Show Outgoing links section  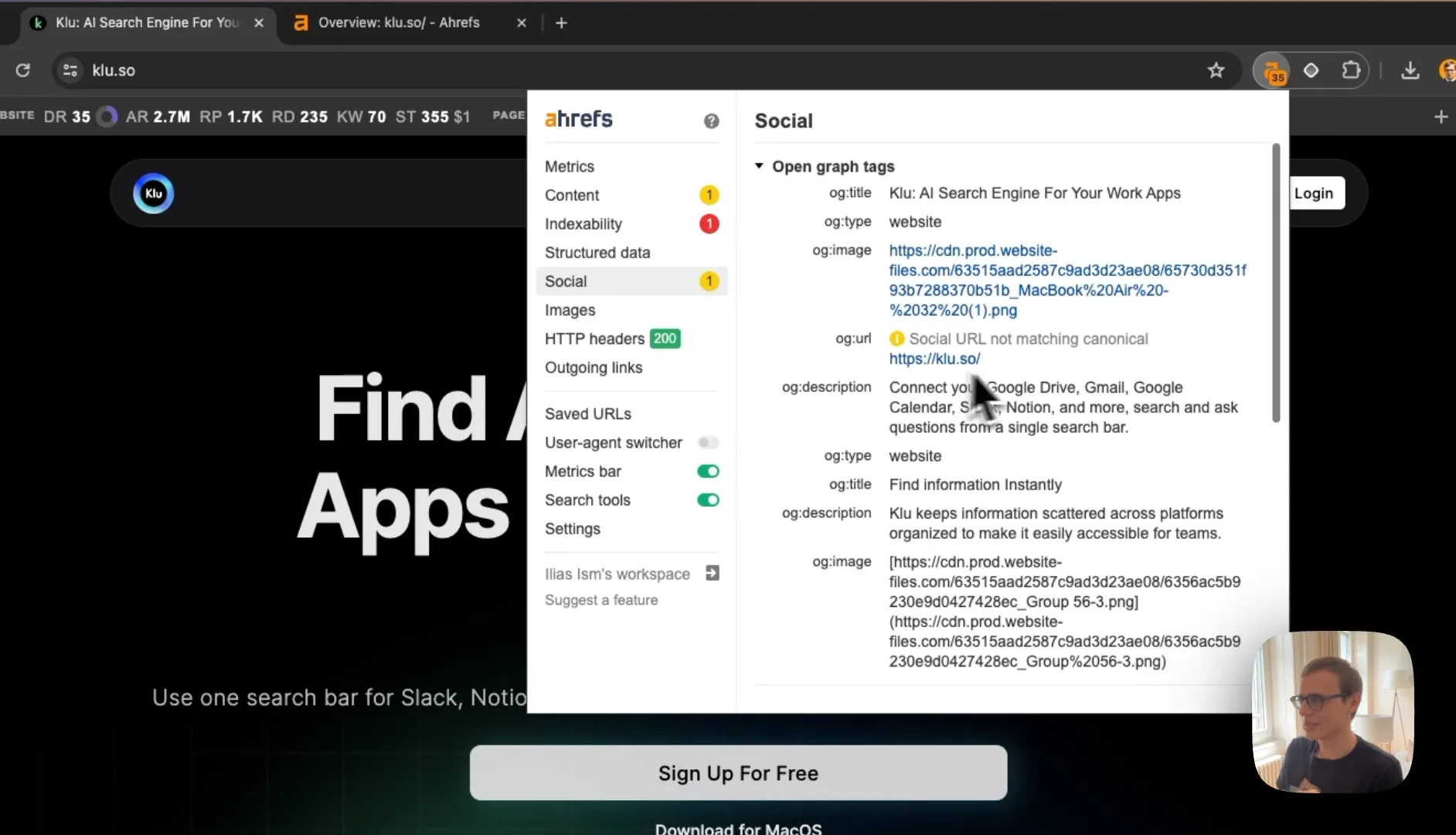(631, 367)
